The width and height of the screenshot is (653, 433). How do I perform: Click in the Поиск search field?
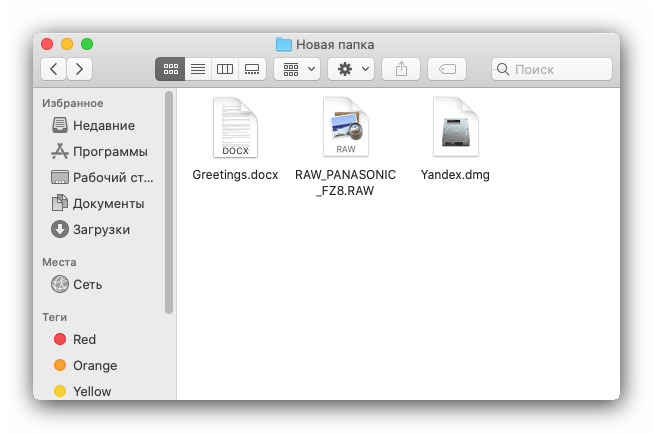[x=552, y=69]
